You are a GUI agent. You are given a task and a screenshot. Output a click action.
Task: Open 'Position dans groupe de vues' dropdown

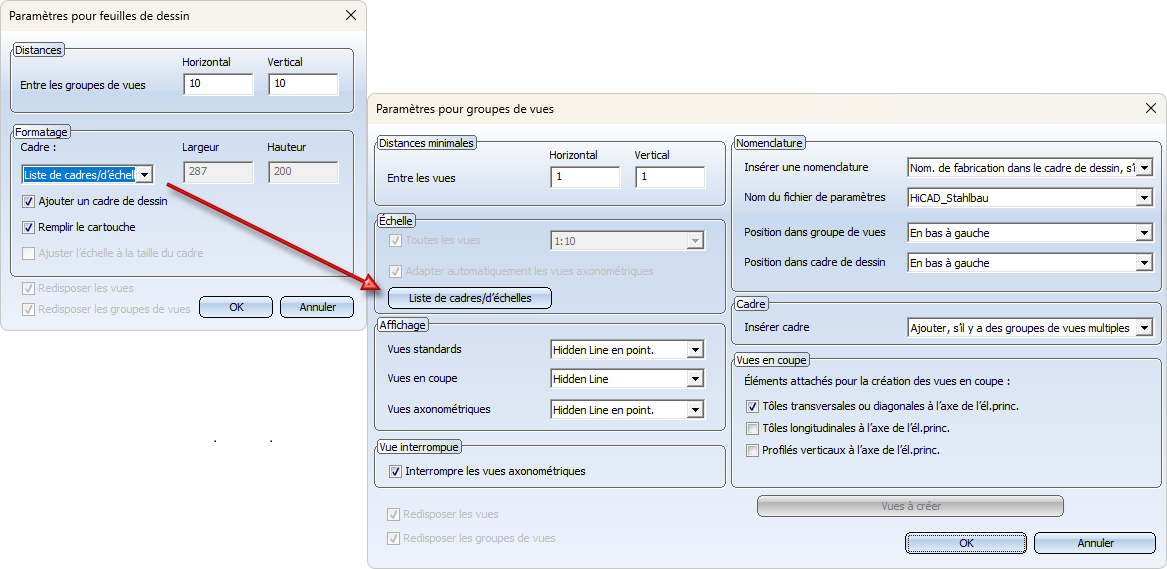click(1145, 233)
